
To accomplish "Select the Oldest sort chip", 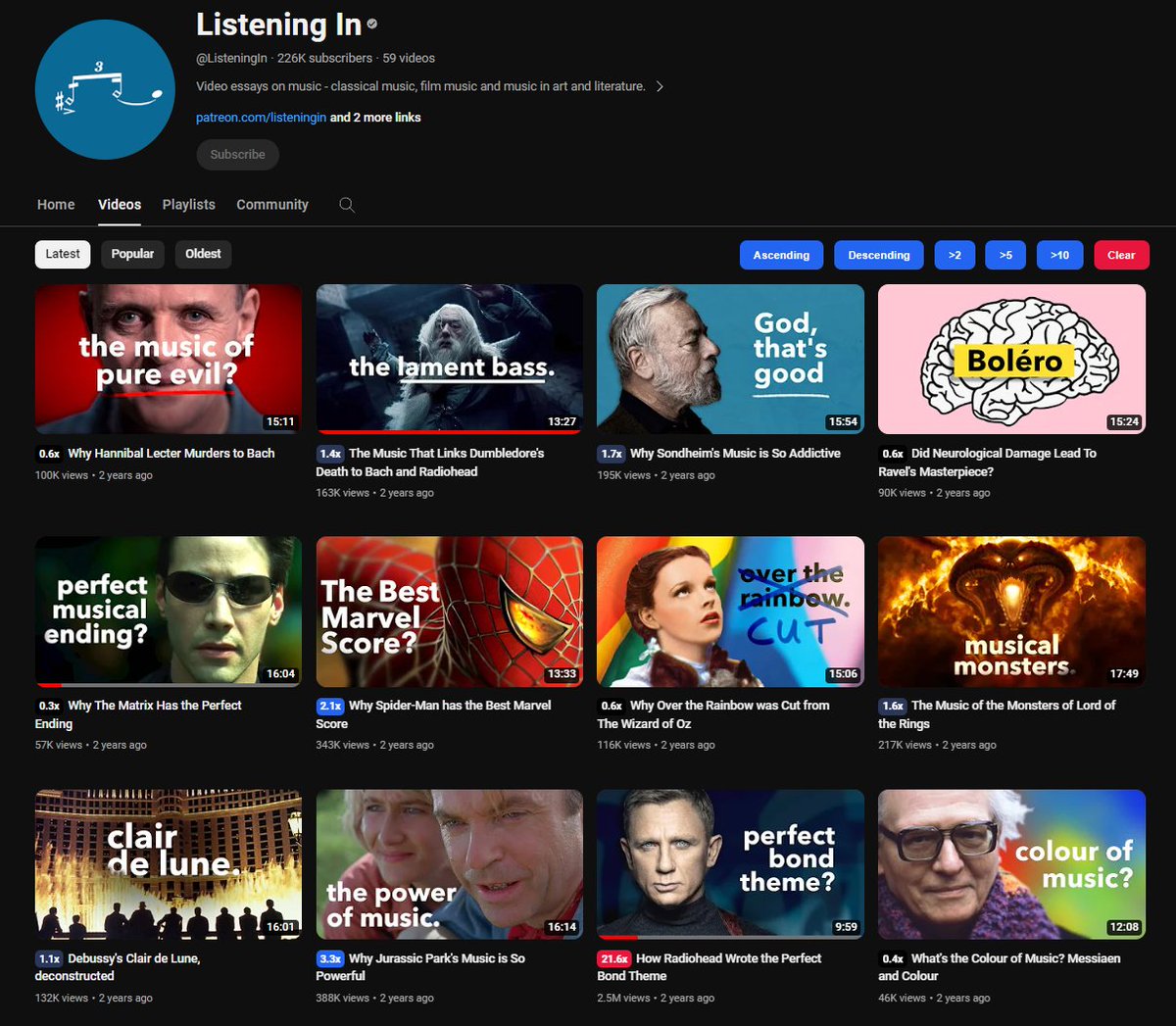I will [x=203, y=254].
